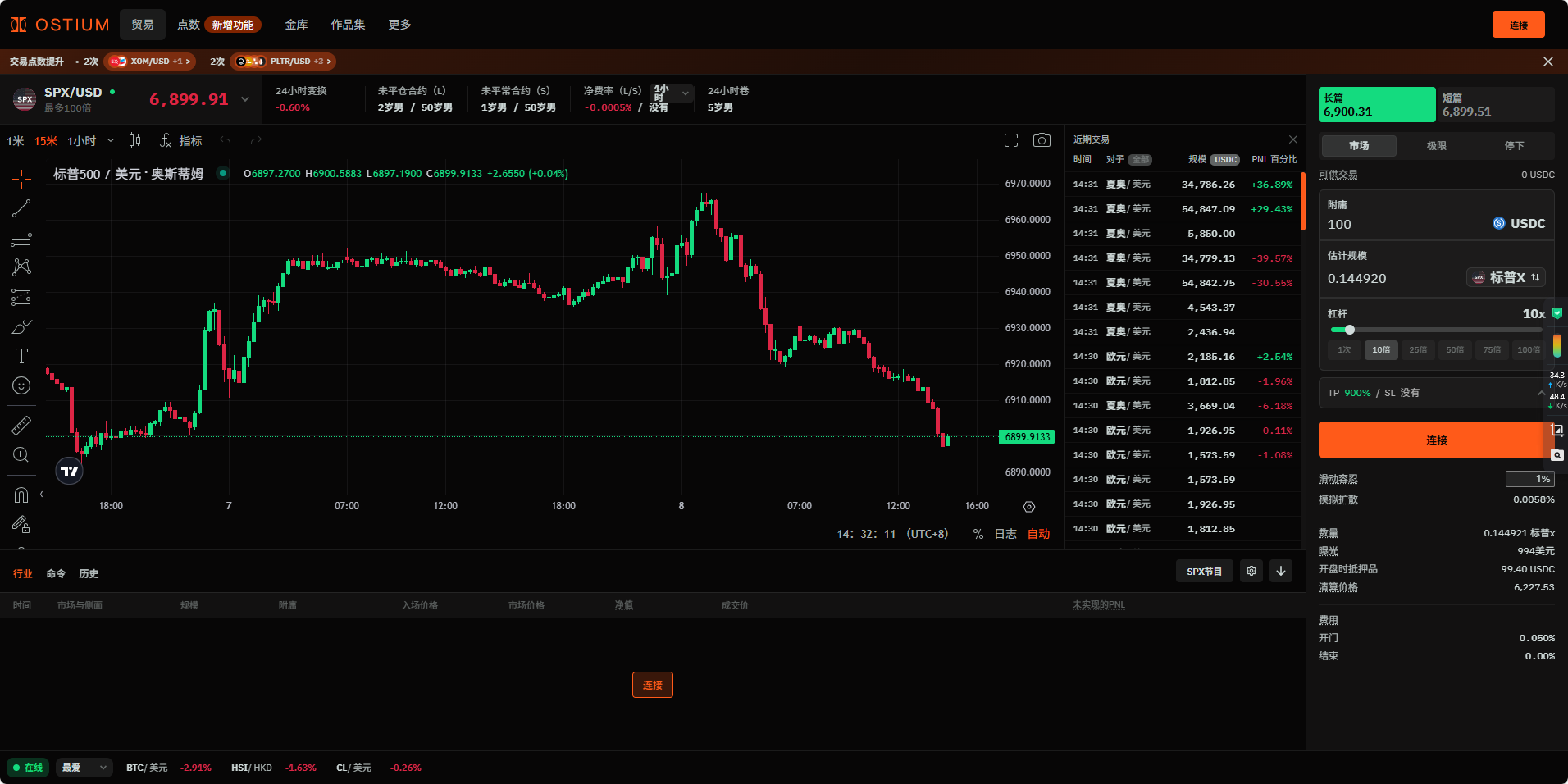Select the ruler measure tool
Screen dimensions: 1568x784
click(x=21, y=425)
